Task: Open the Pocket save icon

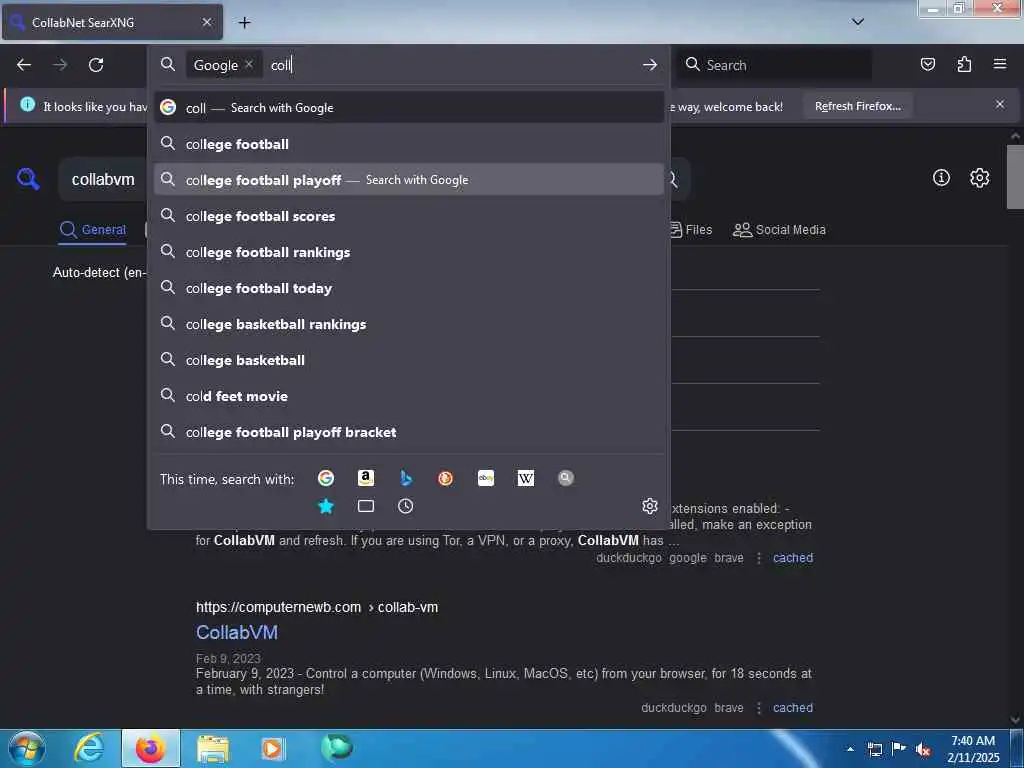Action: coord(927,64)
